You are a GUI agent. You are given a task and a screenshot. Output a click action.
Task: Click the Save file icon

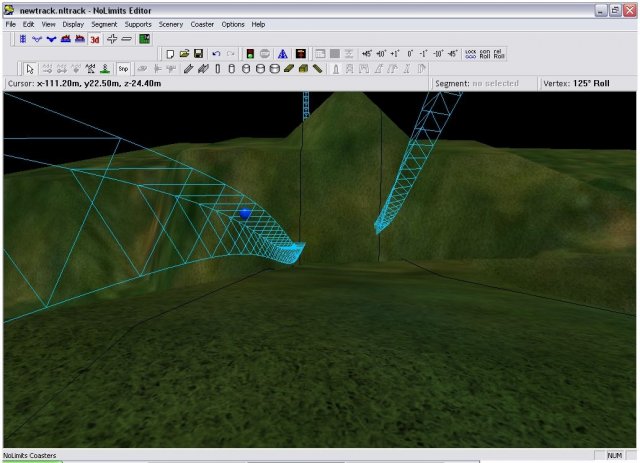[x=199, y=53]
